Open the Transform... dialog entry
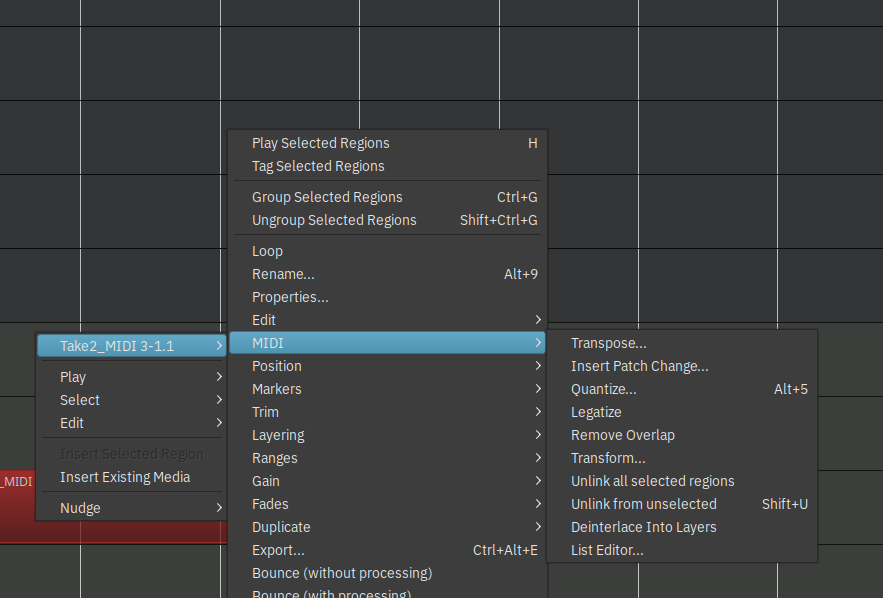The image size is (883, 598). click(608, 458)
